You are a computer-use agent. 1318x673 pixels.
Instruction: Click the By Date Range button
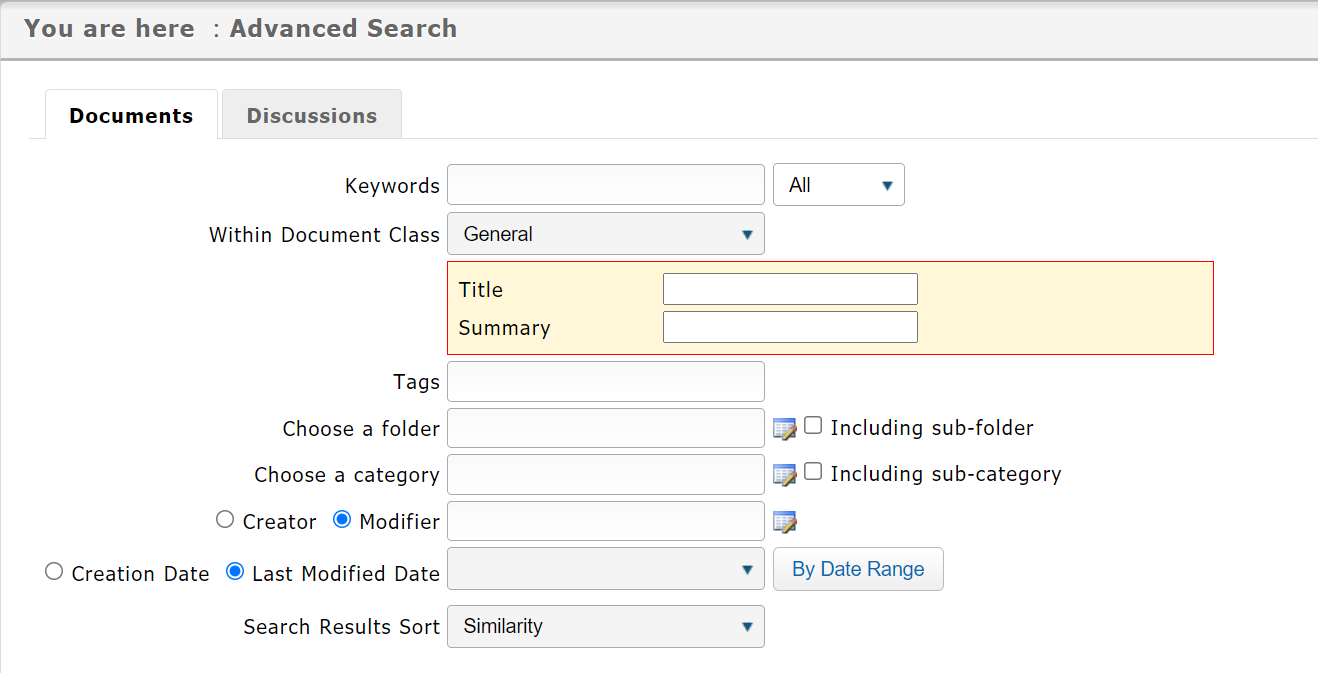pos(858,569)
